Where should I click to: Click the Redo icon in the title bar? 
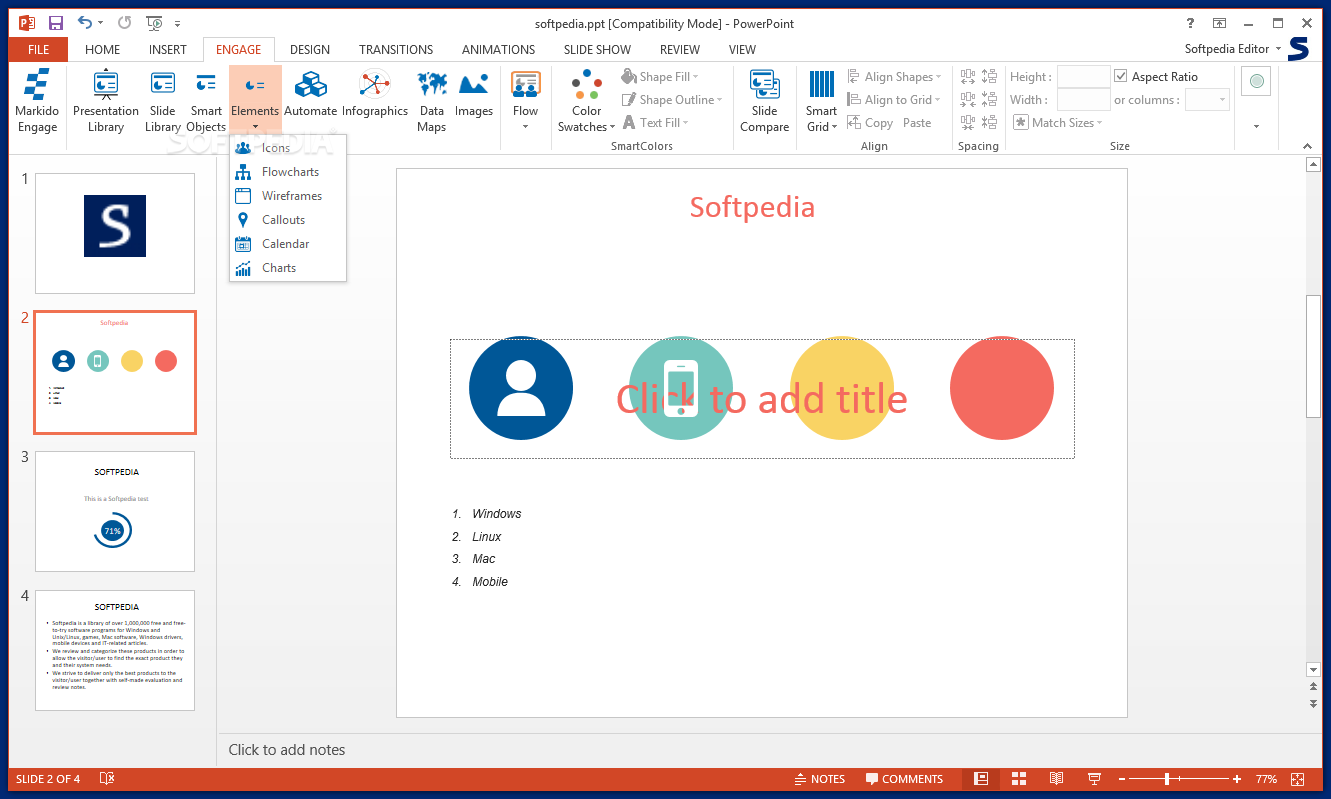pyautogui.click(x=124, y=22)
